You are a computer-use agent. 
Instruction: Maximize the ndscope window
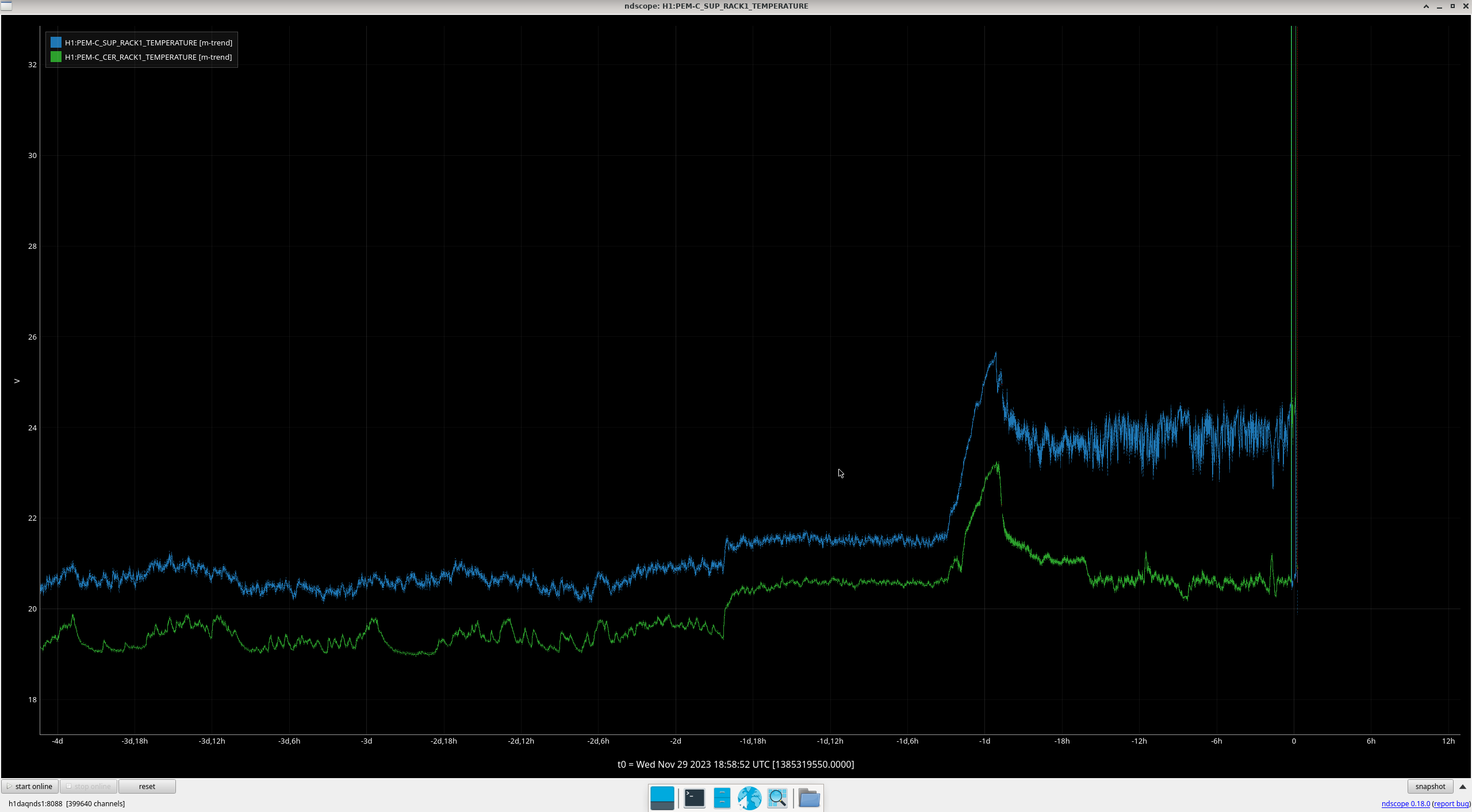[1452, 6]
